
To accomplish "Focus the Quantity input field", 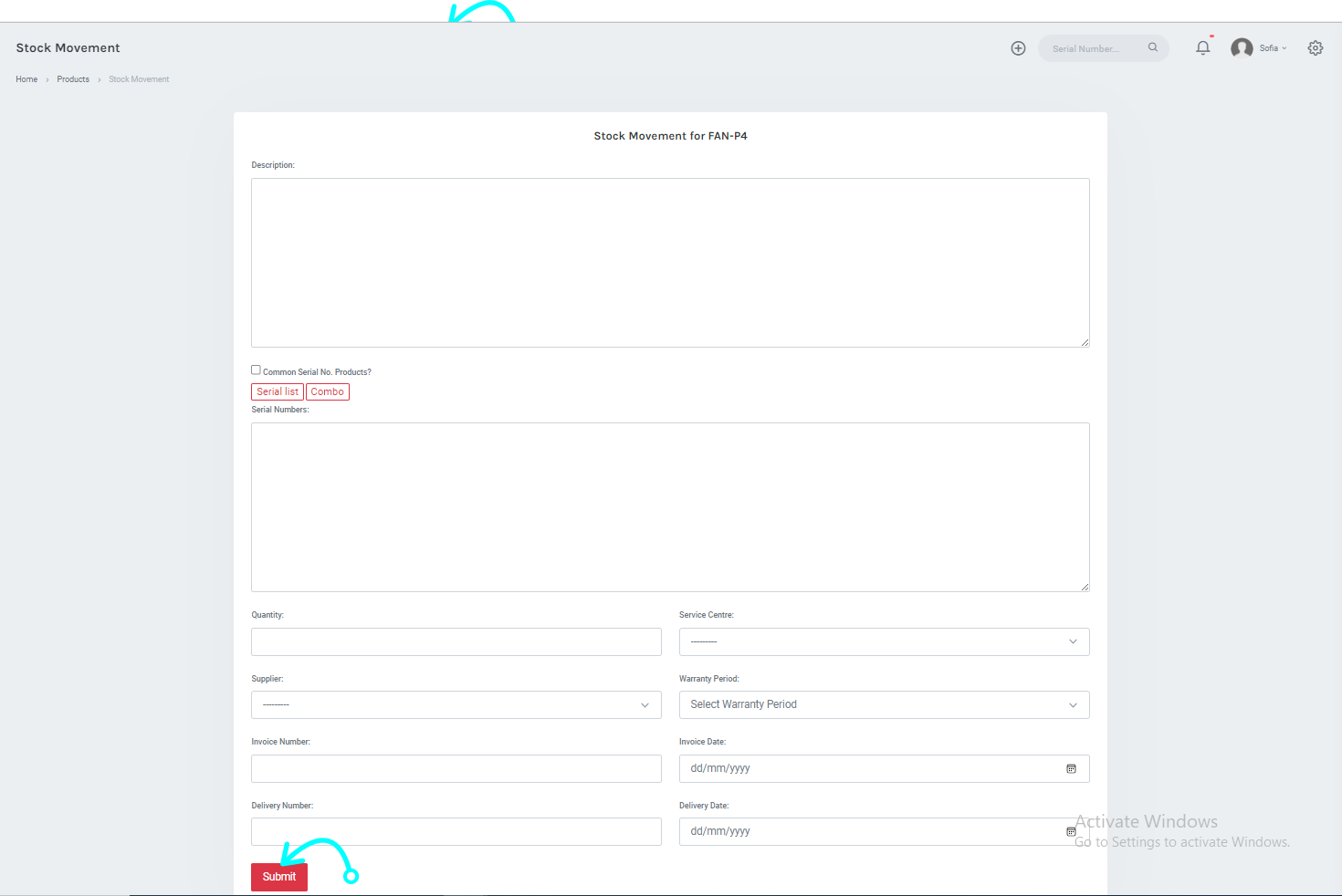I will coord(456,641).
